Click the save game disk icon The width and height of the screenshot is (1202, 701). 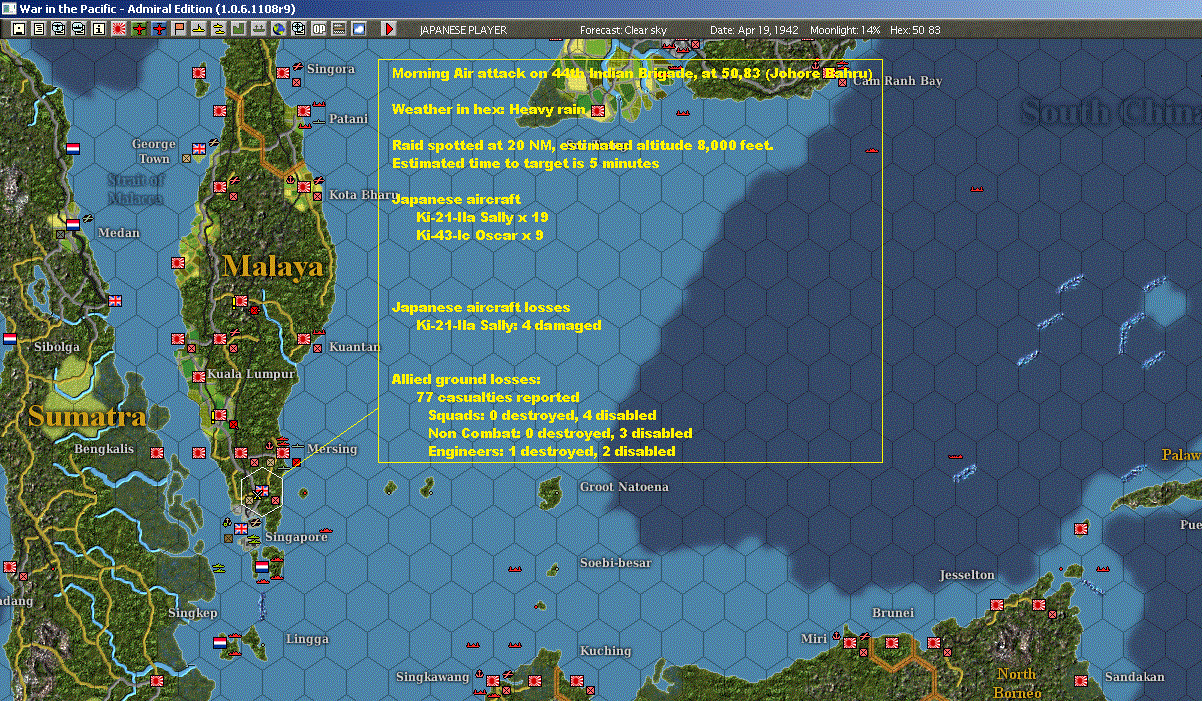19,29
